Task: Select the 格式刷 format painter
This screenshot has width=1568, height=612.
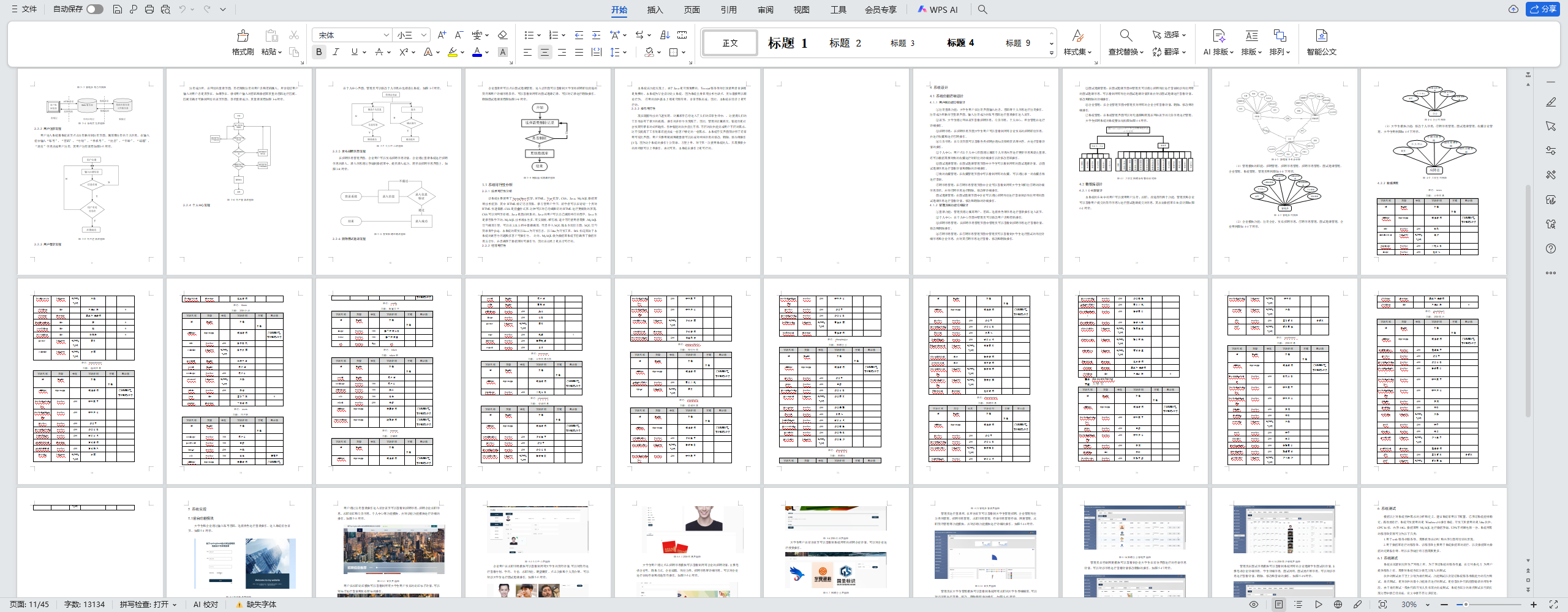Action: pos(243,43)
